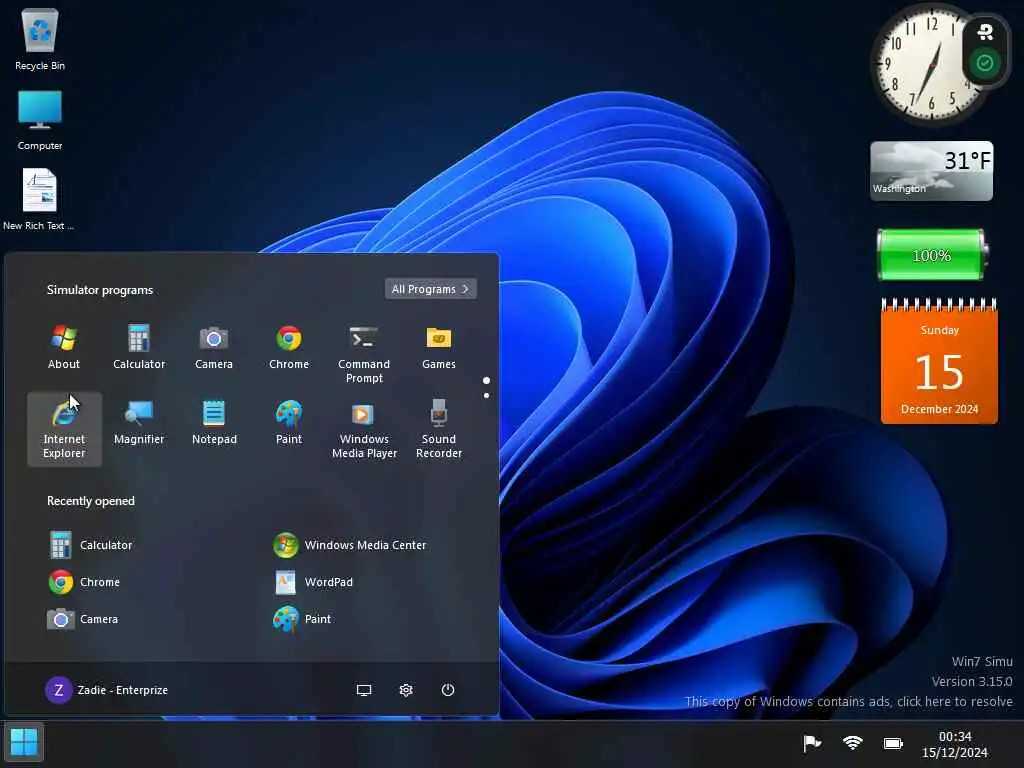
Task: Switch to second start menu page dot
Action: tap(486, 396)
